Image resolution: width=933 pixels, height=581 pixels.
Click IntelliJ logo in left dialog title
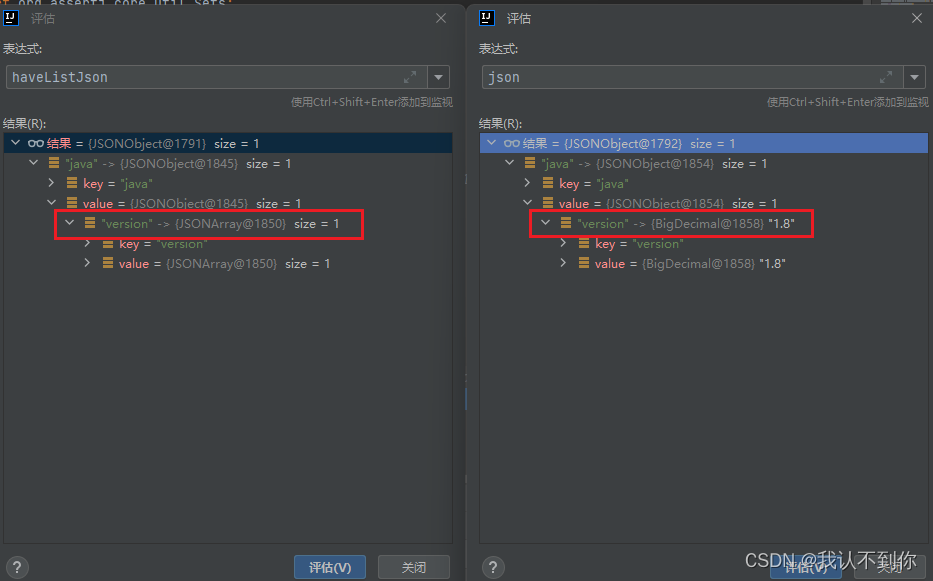(11, 18)
